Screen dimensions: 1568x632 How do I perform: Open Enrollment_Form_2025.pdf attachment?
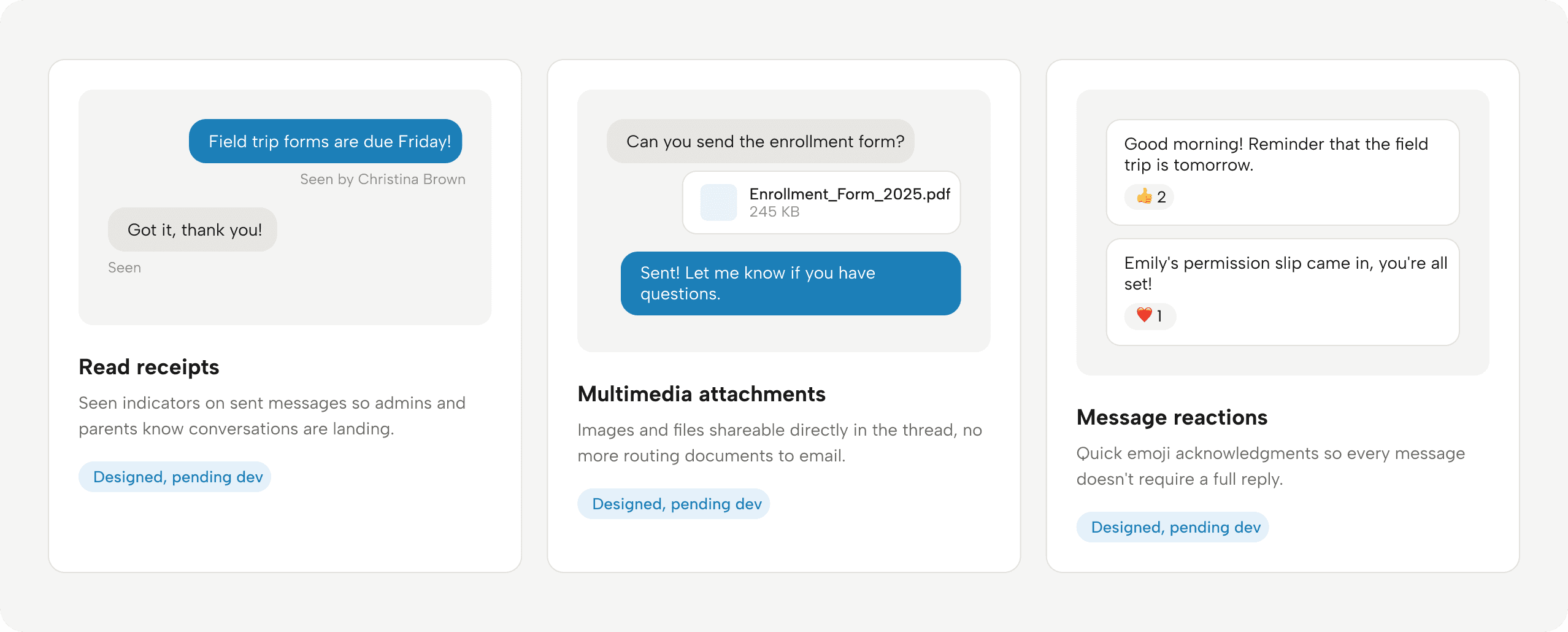(x=821, y=202)
